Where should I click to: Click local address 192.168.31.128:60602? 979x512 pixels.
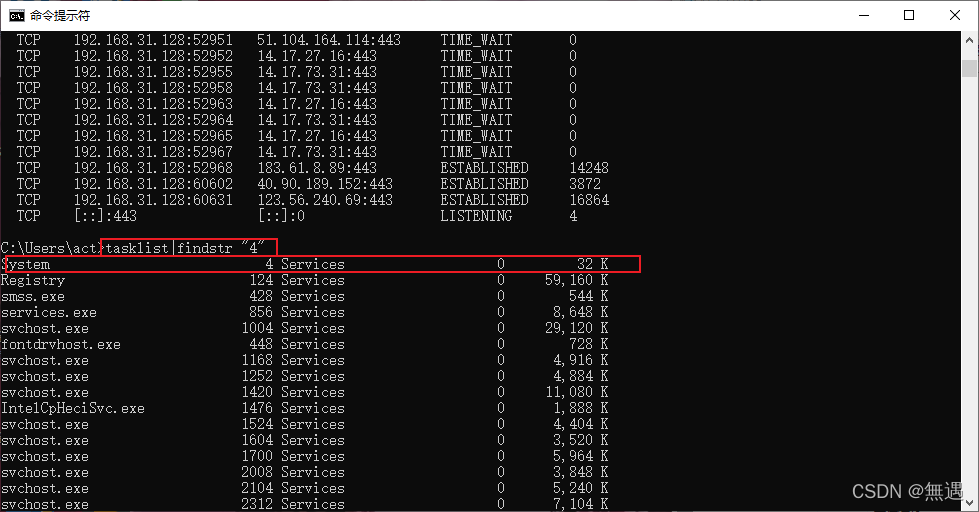pyautogui.click(x=153, y=184)
